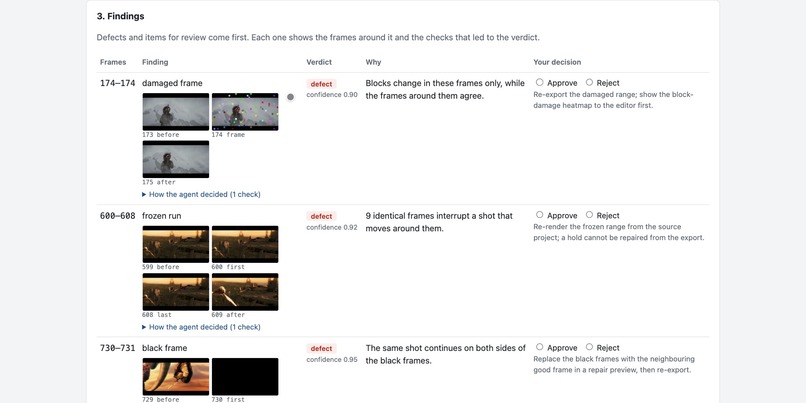Click the 'Verdict' column header
Viewport: 806px width, 403px height.
(319, 62)
